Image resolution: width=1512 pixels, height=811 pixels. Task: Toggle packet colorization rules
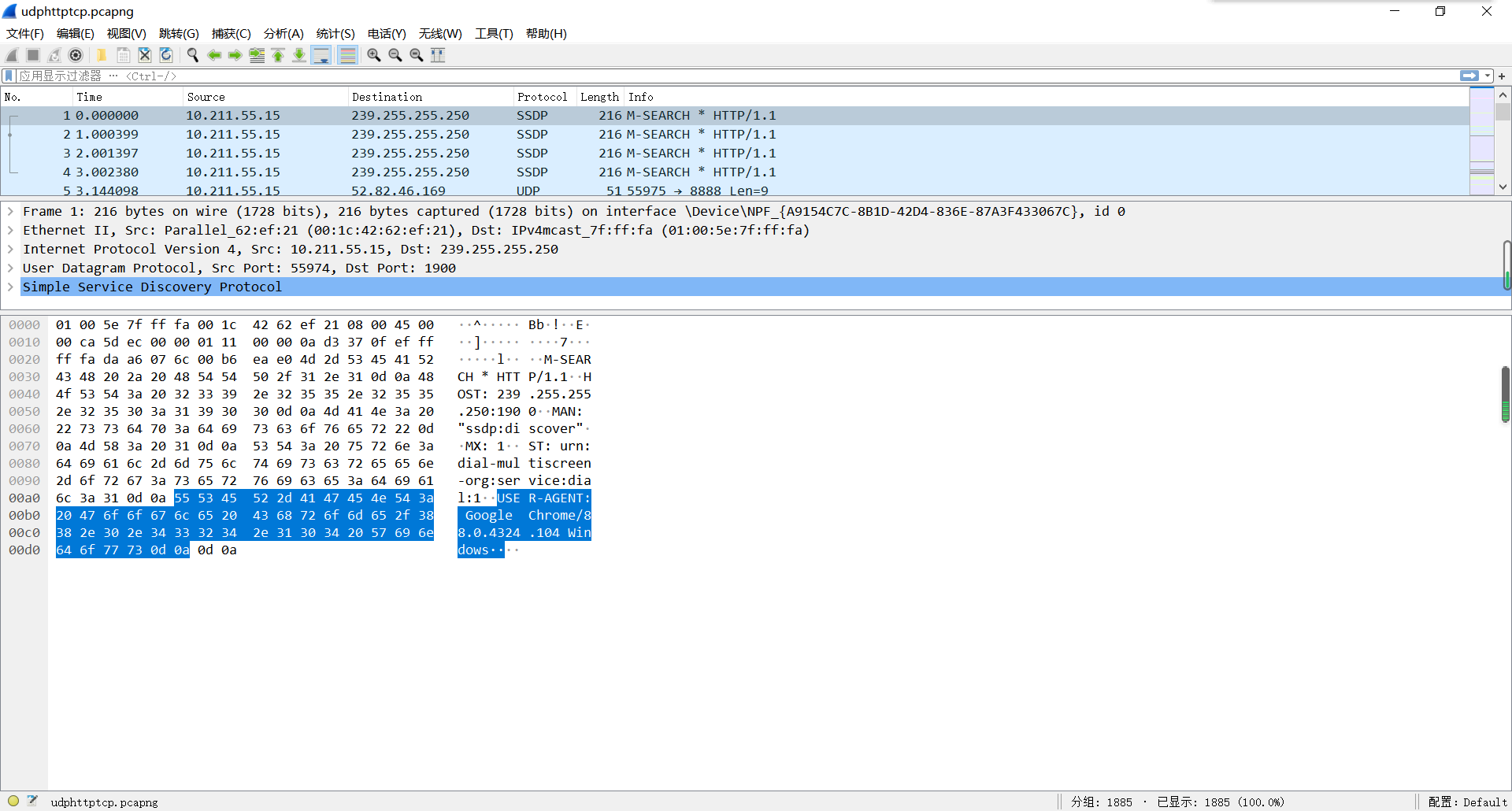coord(347,55)
